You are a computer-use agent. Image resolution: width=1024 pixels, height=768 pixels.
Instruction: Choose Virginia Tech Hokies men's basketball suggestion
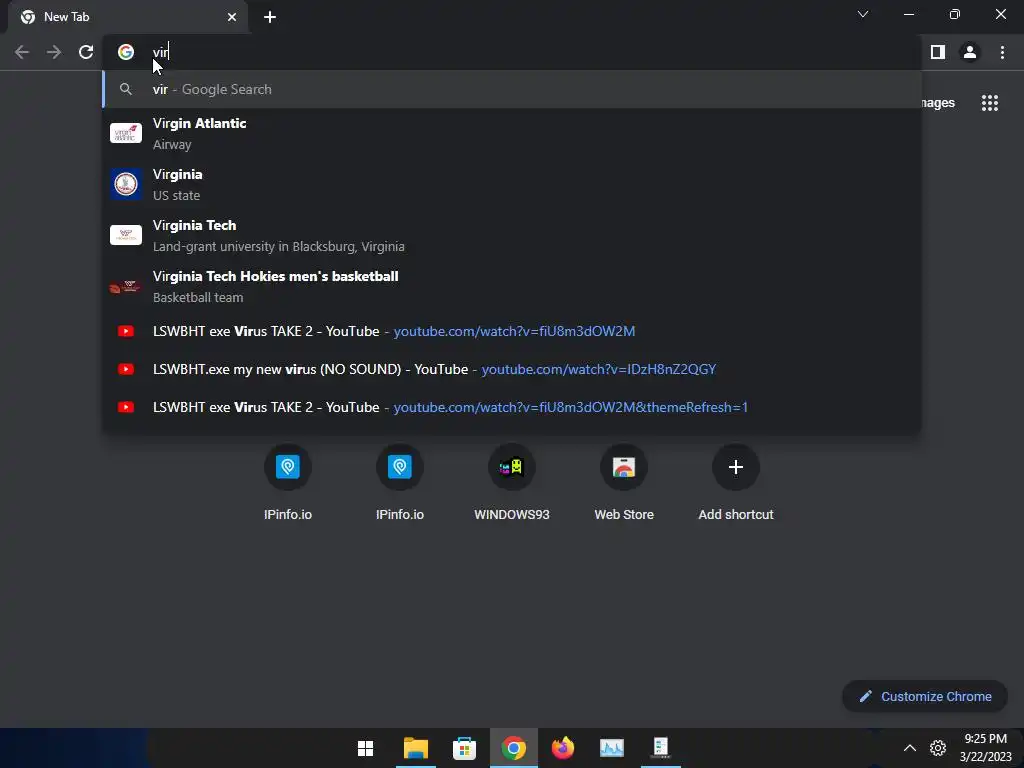click(513, 286)
